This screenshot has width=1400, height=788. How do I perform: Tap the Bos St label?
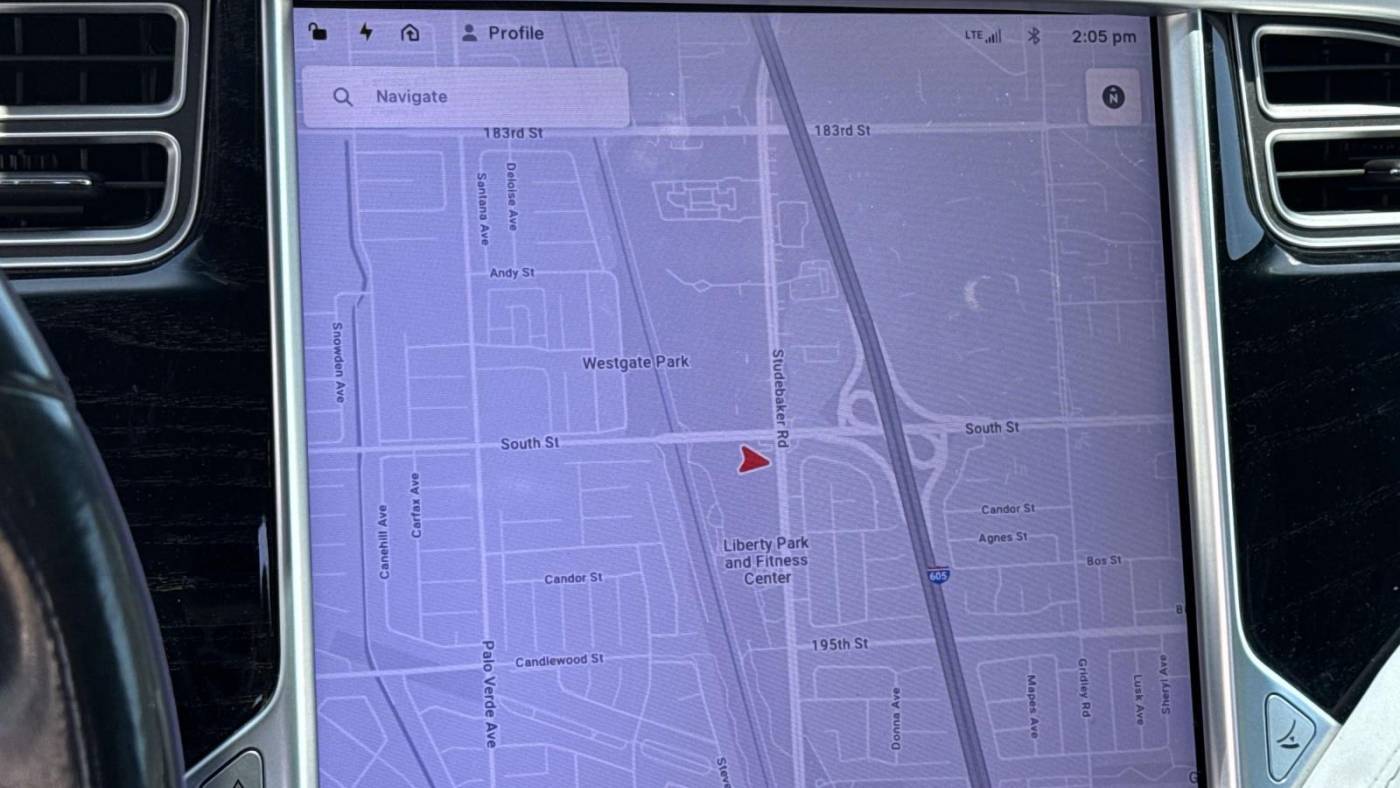coord(1104,561)
